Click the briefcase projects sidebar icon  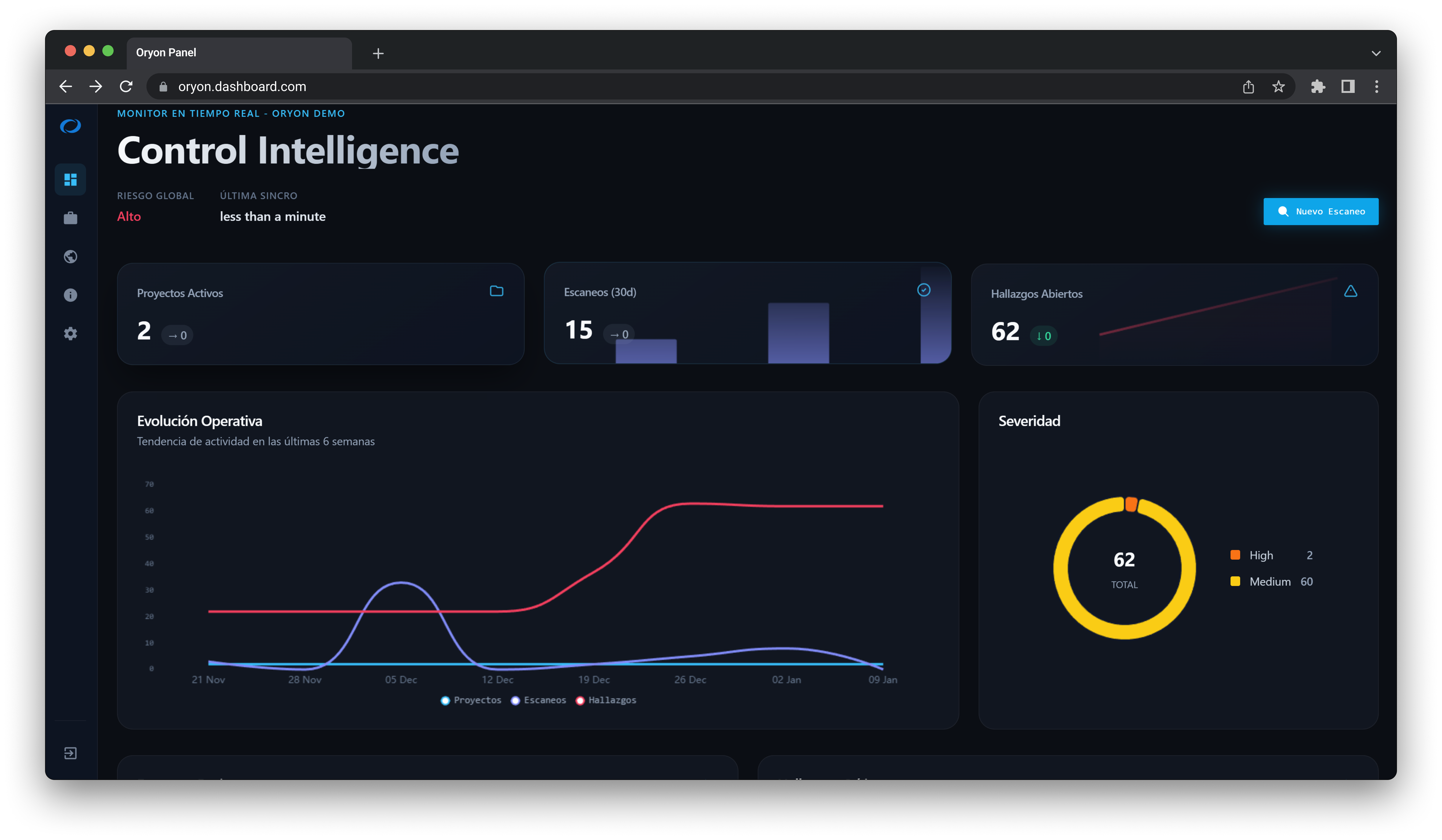pos(70,218)
